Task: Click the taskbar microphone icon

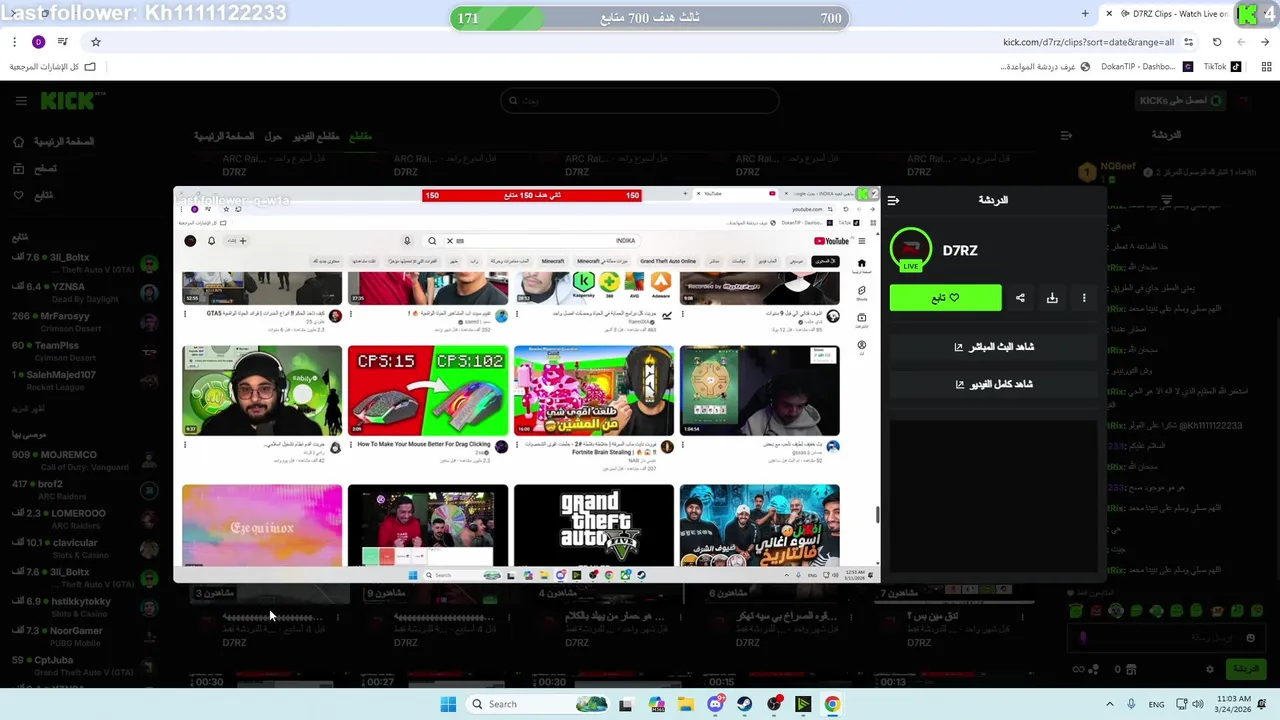Action: coord(1131,704)
